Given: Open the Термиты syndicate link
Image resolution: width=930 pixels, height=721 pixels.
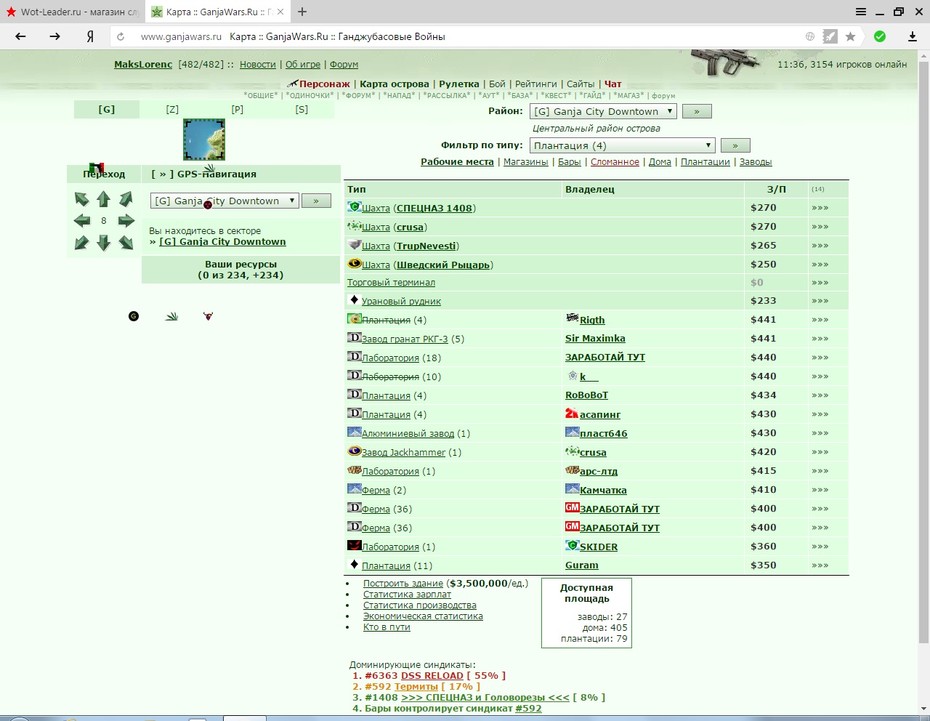Looking at the screenshot, I should (x=416, y=687).
